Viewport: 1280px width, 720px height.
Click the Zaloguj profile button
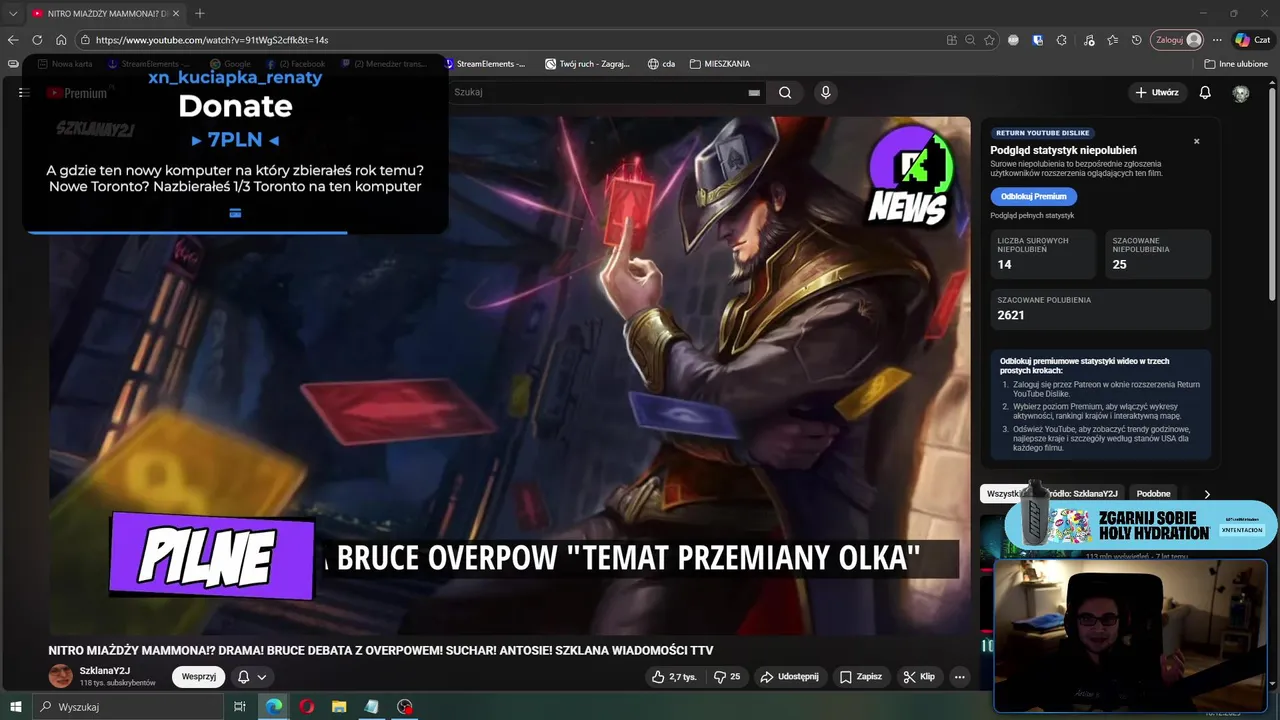point(1177,40)
